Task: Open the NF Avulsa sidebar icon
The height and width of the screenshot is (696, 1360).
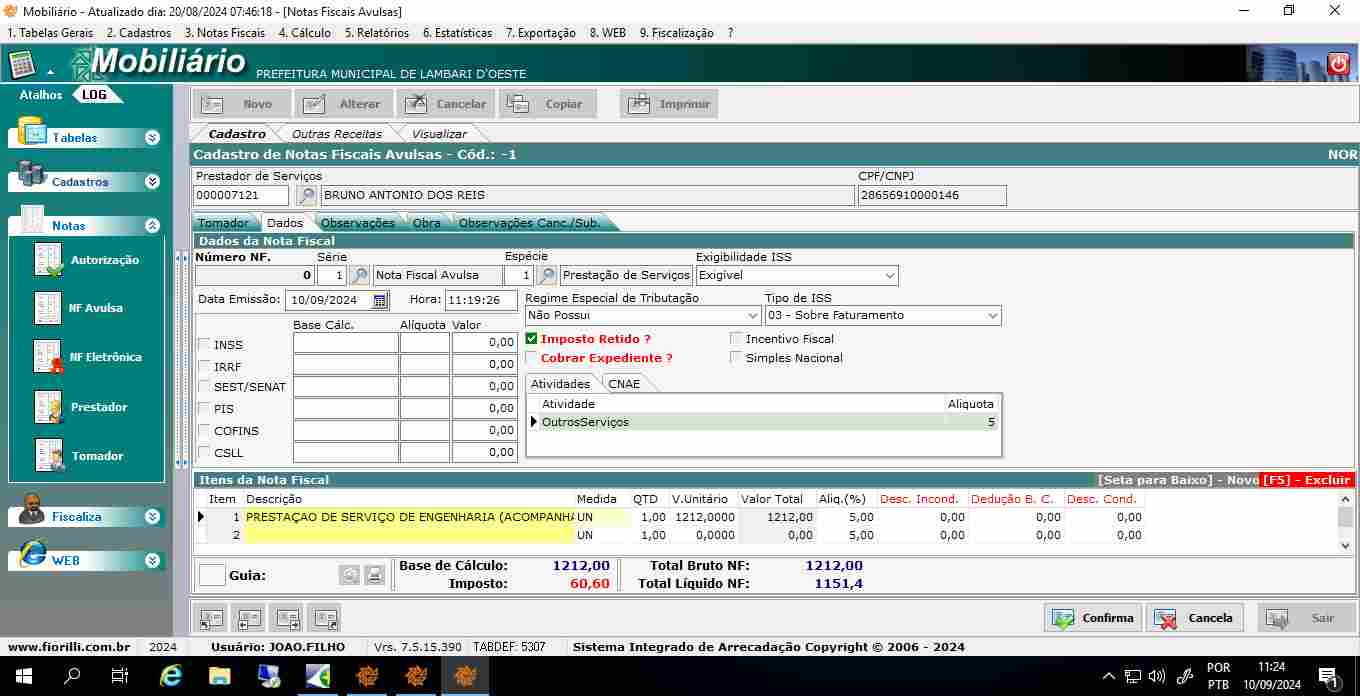Action: pyautogui.click(x=48, y=308)
